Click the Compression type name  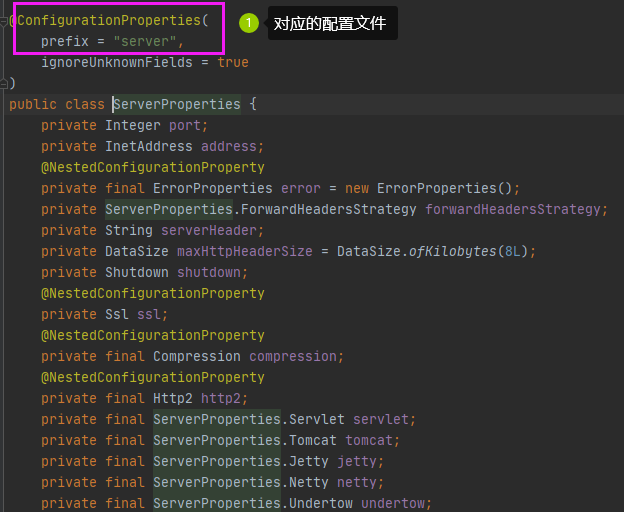(x=197, y=356)
